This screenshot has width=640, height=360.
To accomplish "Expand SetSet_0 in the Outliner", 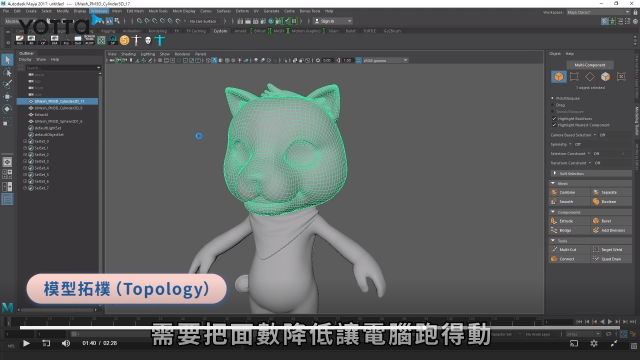I will pos(25,141).
